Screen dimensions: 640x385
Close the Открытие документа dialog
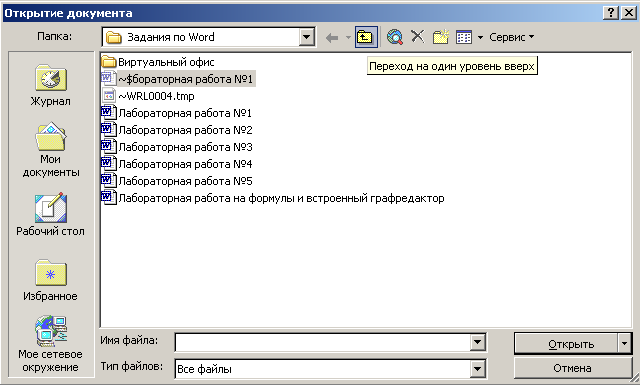pyautogui.click(x=629, y=13)
